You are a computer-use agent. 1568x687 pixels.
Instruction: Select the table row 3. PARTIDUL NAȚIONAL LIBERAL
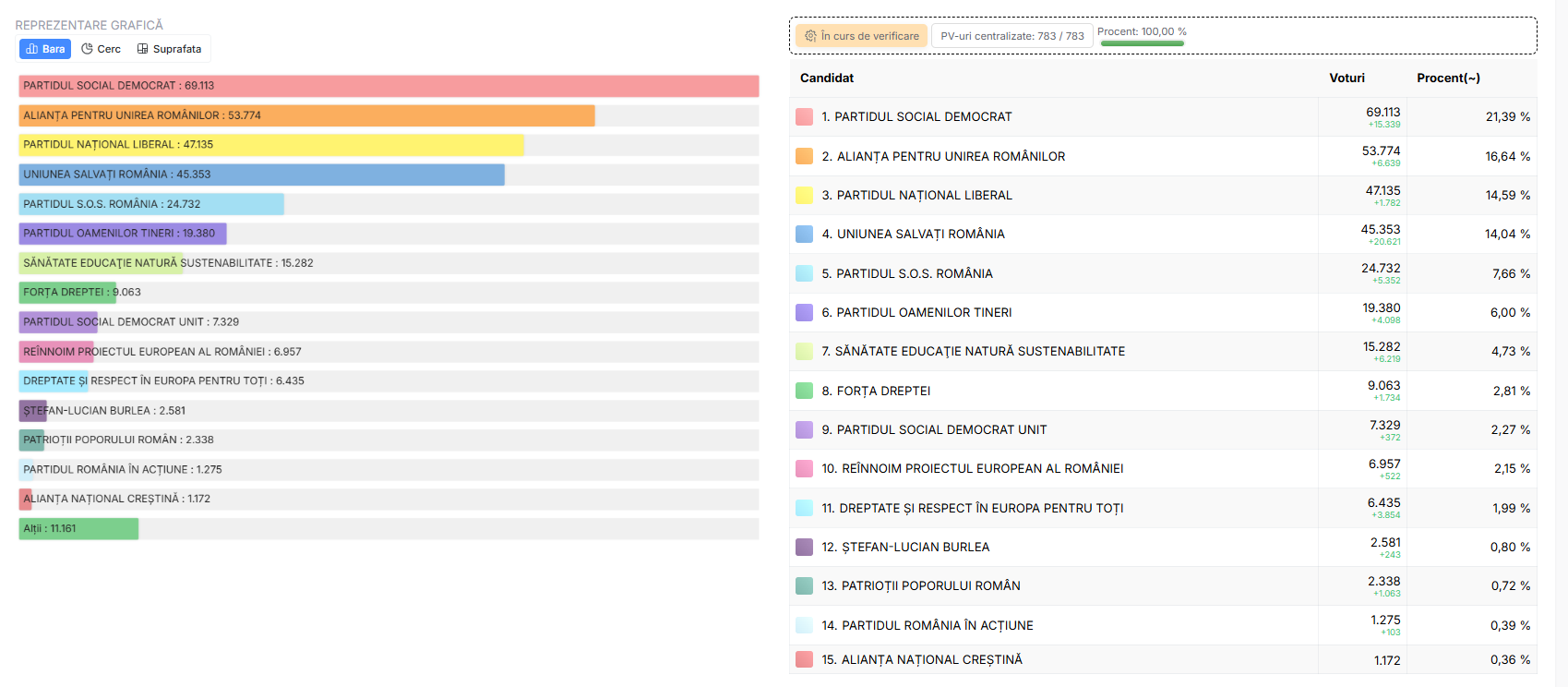point(1163,195)
